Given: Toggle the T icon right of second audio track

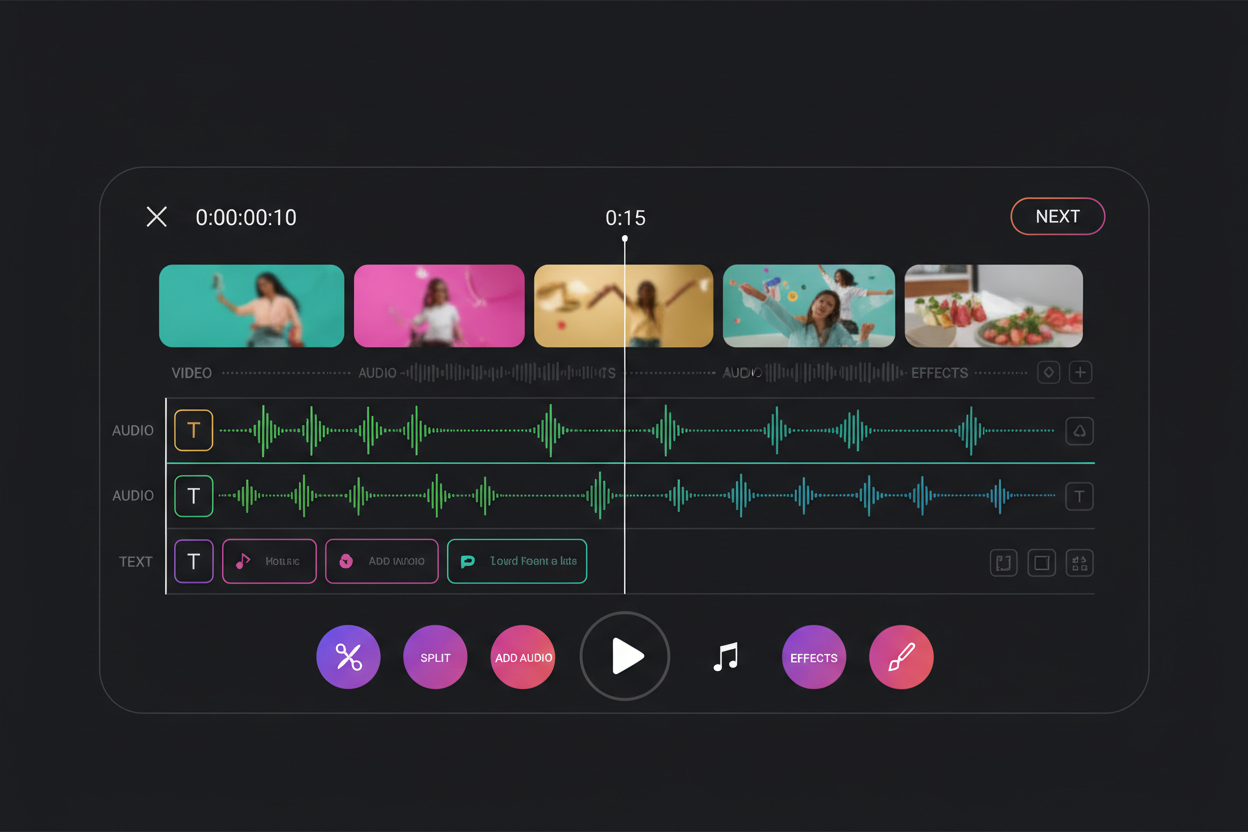Looking at the screenshot, I should coord(1079,496).
